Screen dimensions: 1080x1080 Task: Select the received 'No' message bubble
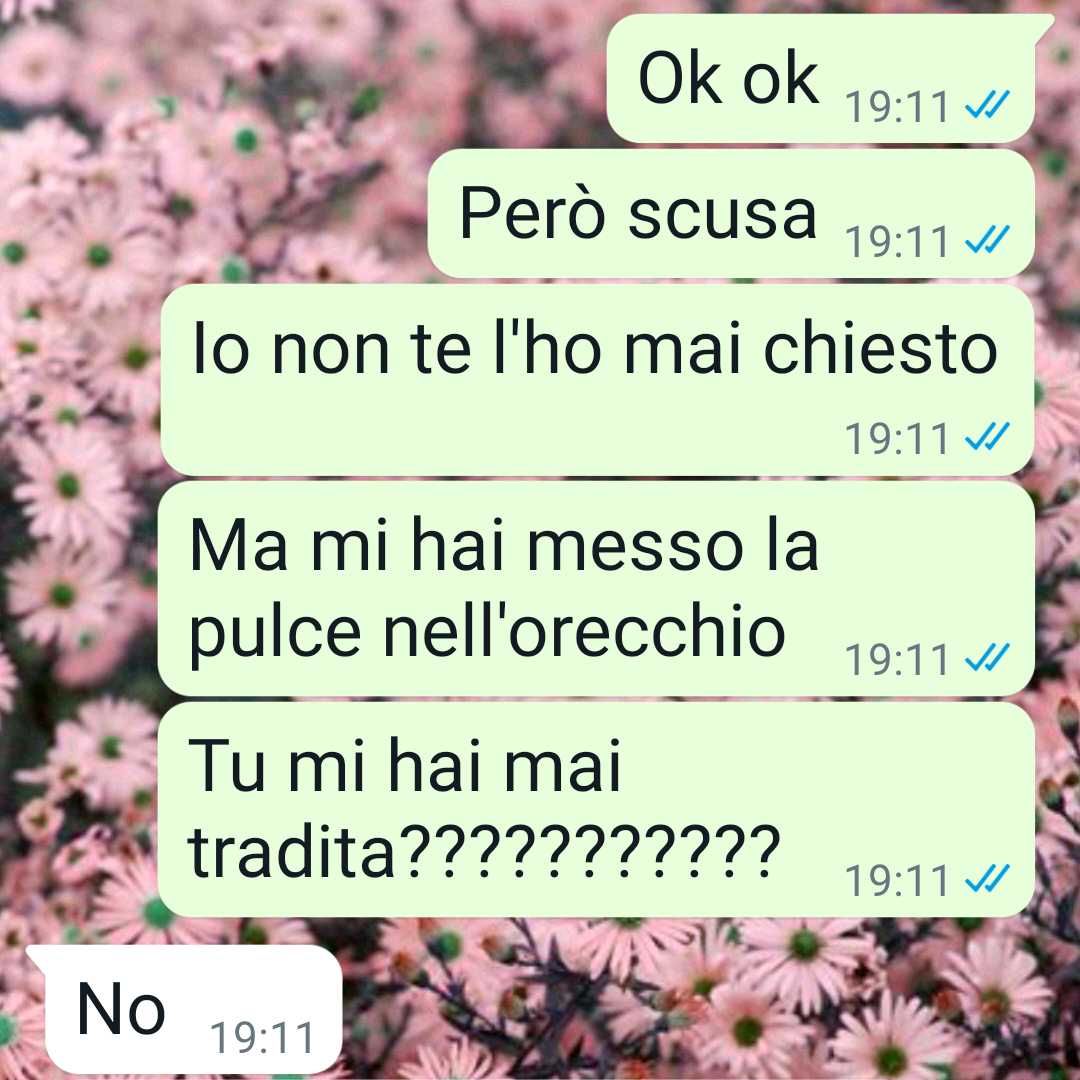coord(185,1009)
